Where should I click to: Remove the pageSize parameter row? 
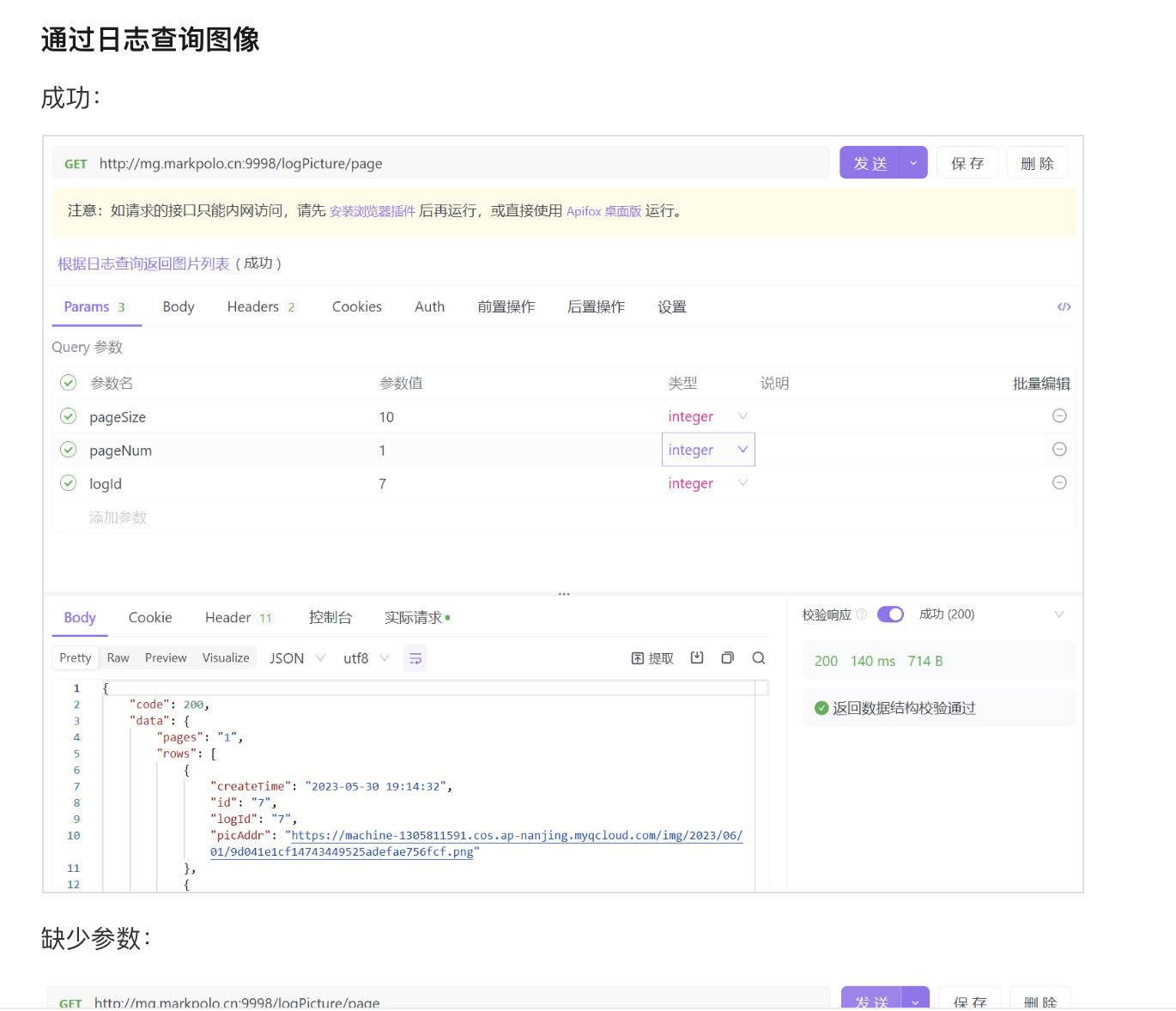coord(1059,416)
